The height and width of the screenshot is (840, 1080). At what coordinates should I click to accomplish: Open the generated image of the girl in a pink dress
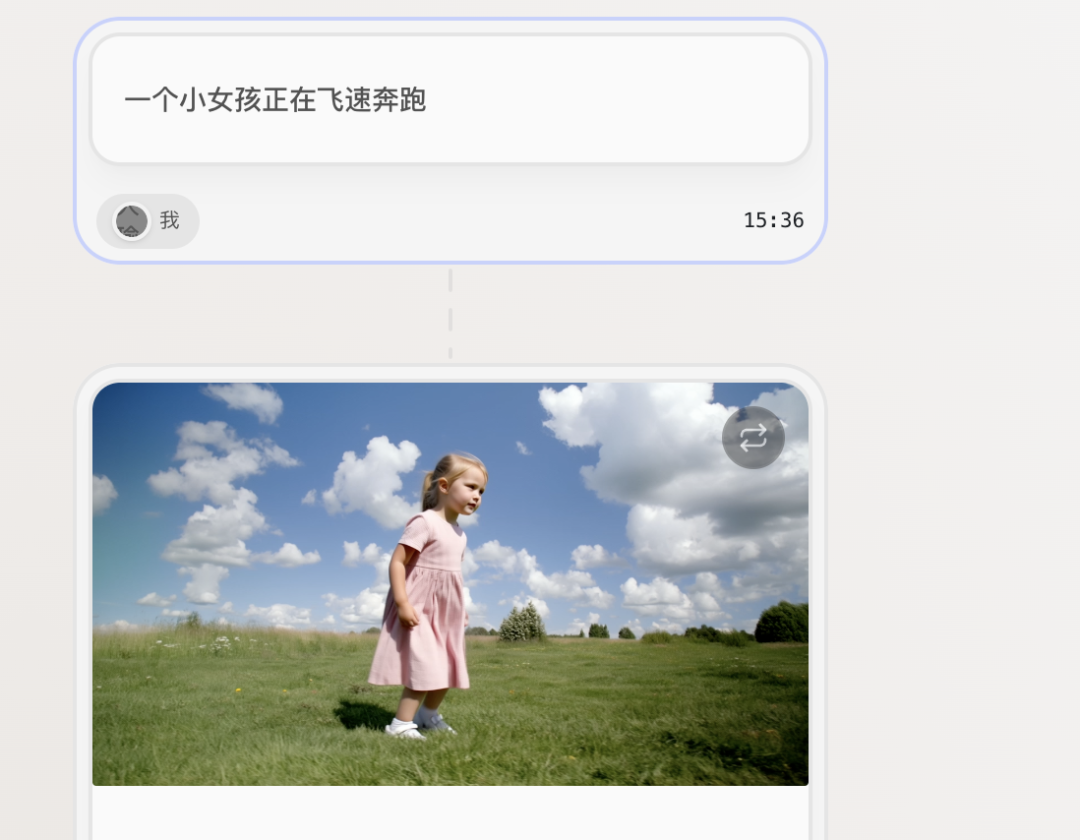(450, 584)
